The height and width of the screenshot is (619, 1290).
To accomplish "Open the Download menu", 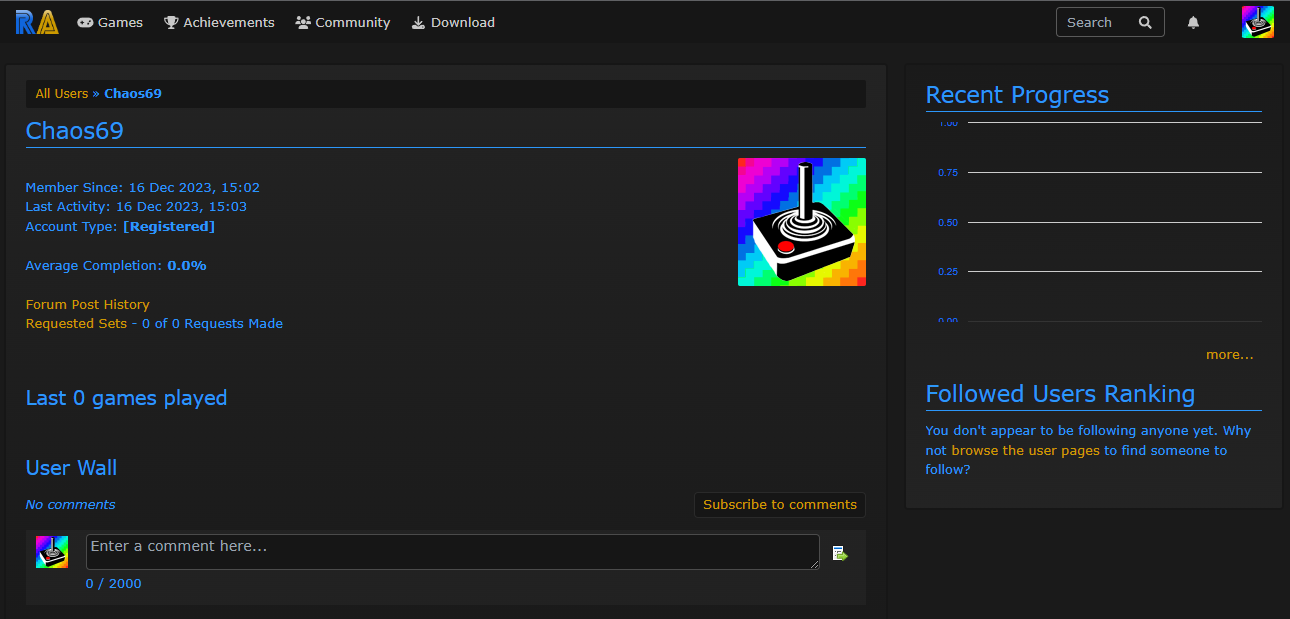I will (453, 22).
